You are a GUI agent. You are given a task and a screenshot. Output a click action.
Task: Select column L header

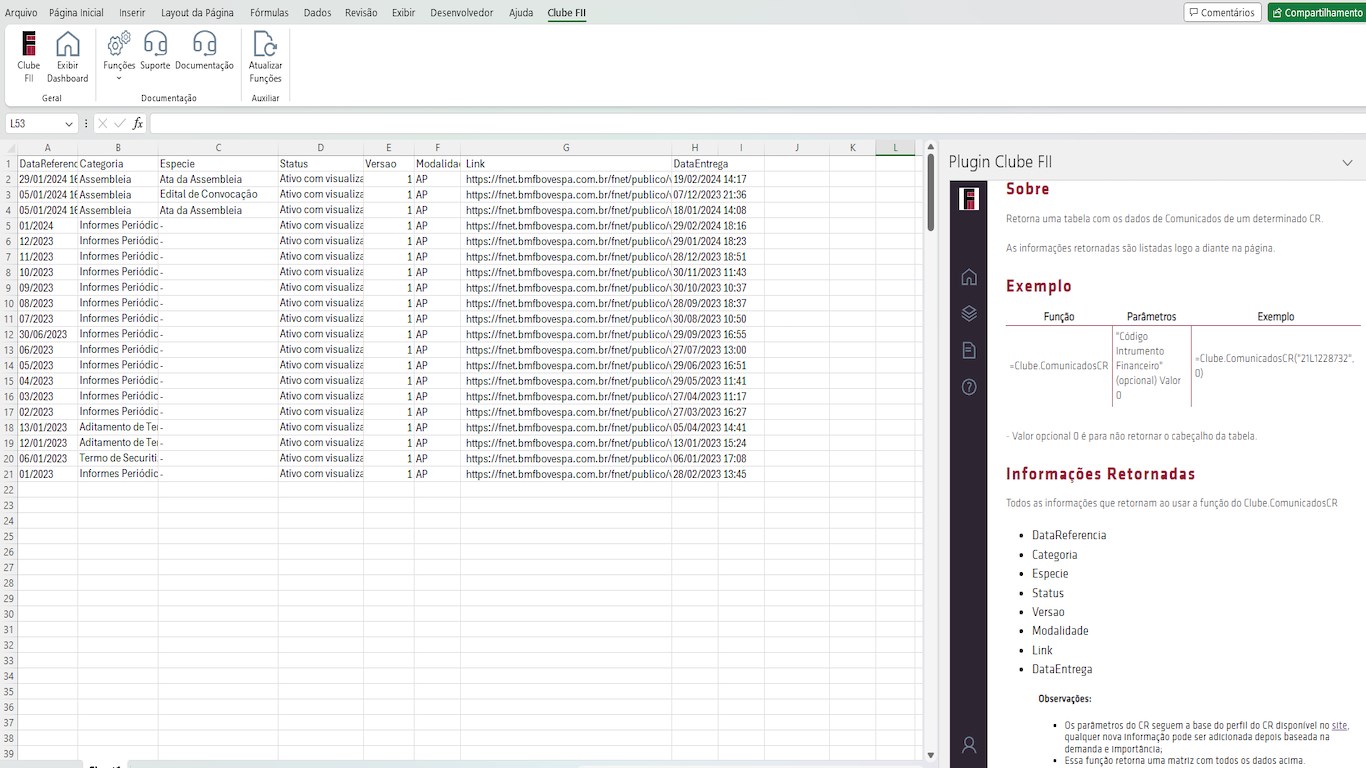pos(896,148)
